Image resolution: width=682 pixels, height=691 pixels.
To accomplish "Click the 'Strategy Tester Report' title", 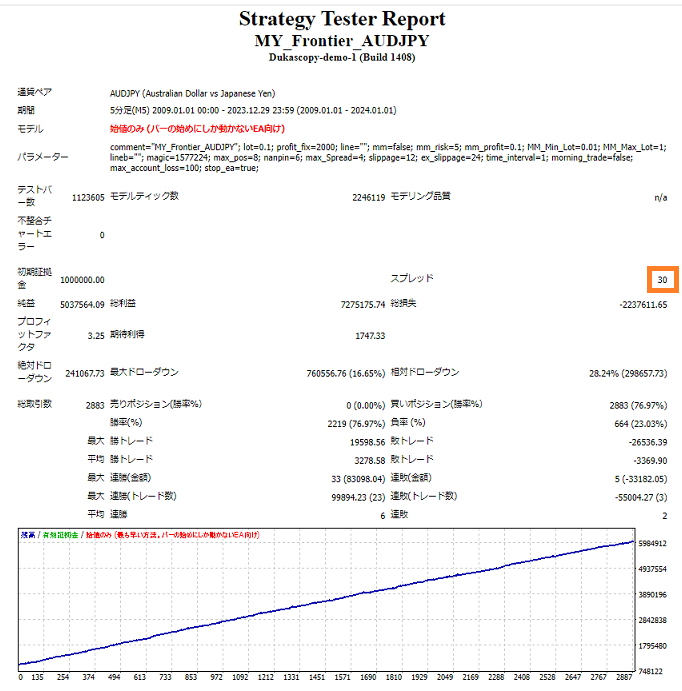I will [x=342, y=19].
